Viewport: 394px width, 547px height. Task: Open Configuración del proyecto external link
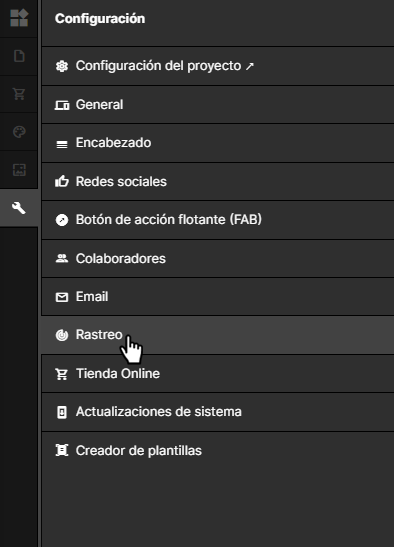coord(218,66)
